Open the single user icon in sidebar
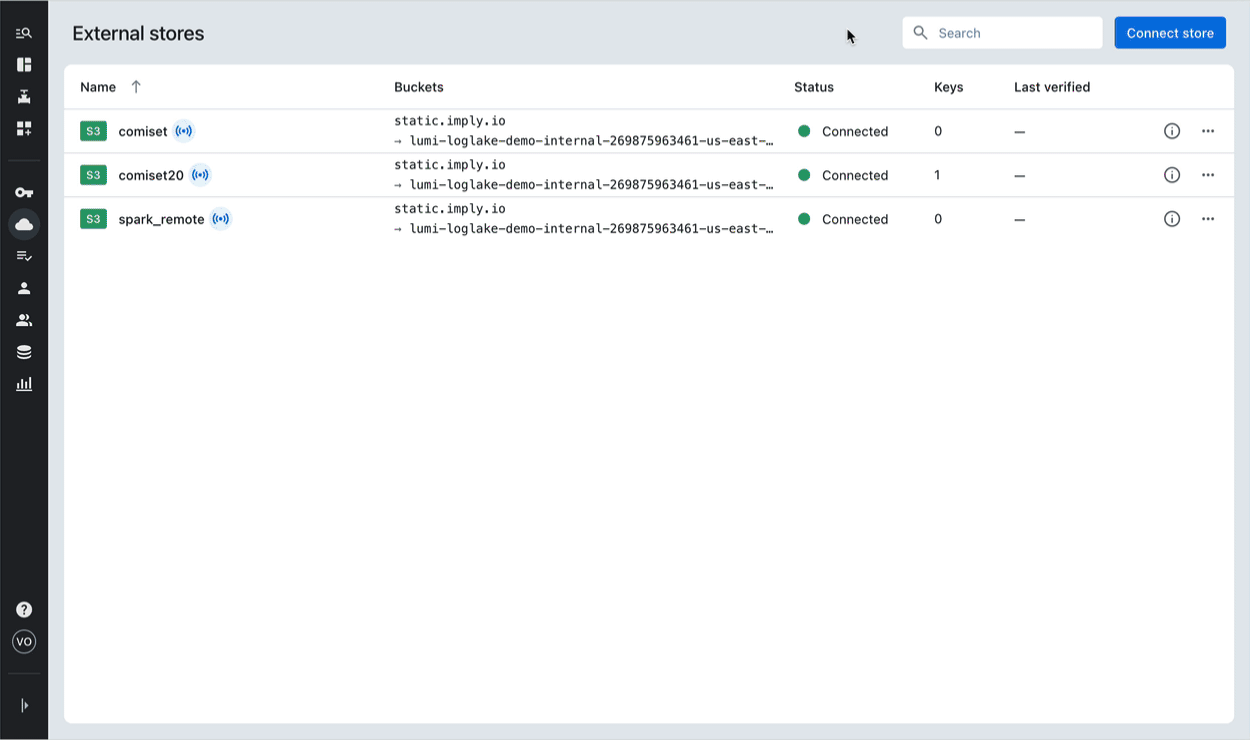 click(24, 288)
